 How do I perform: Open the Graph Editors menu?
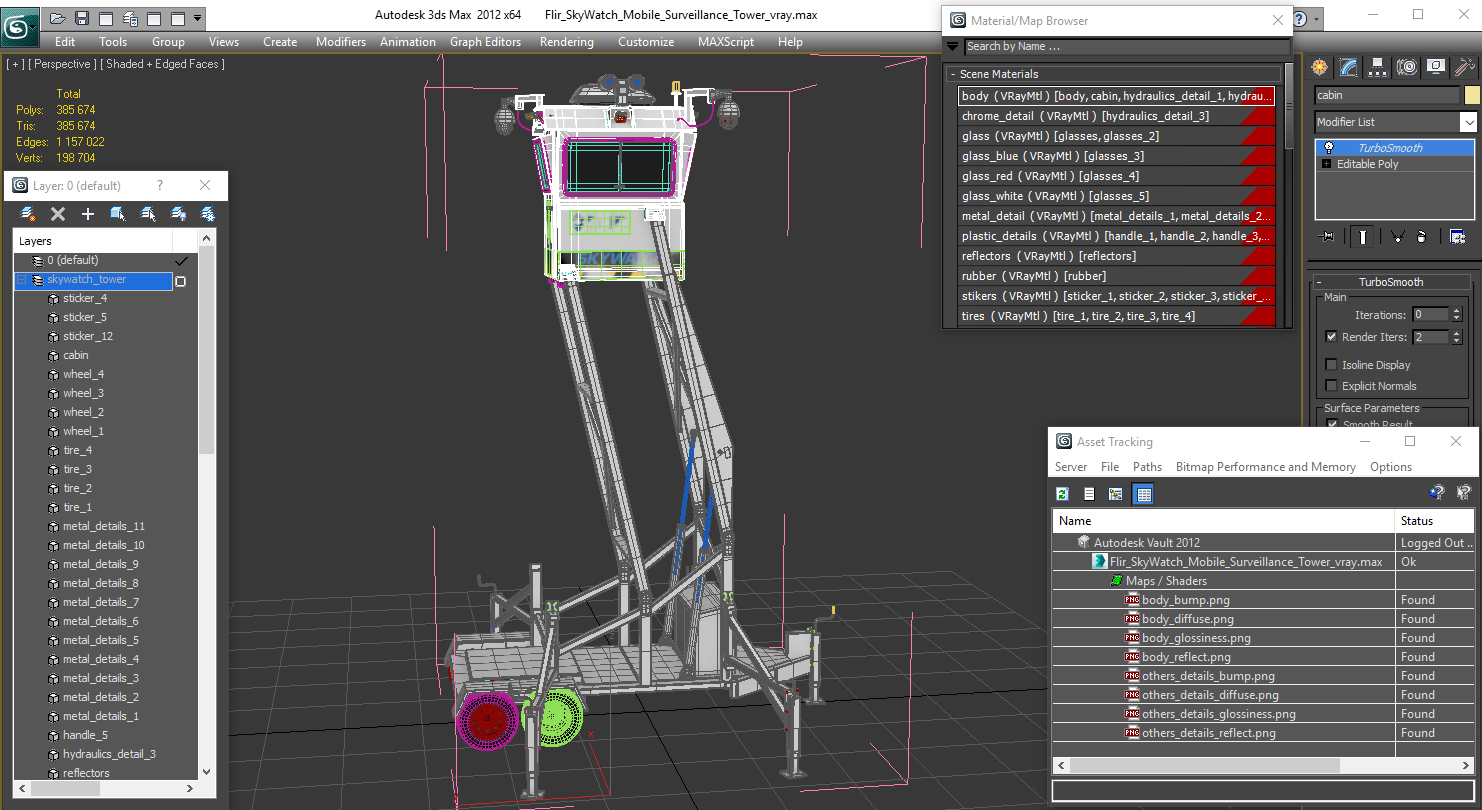click(485, 42)
